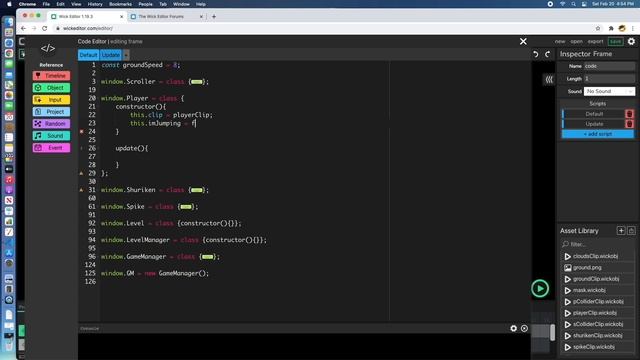Click the green play project button
The height and width of the screenshot is (360, 640).
(540, 289)
